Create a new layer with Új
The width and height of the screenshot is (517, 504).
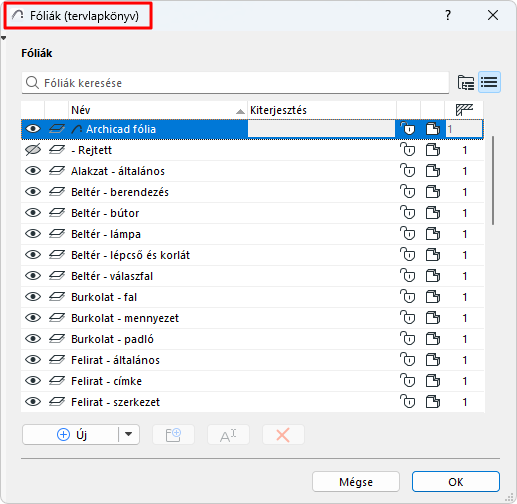click(x=71, y=434)
